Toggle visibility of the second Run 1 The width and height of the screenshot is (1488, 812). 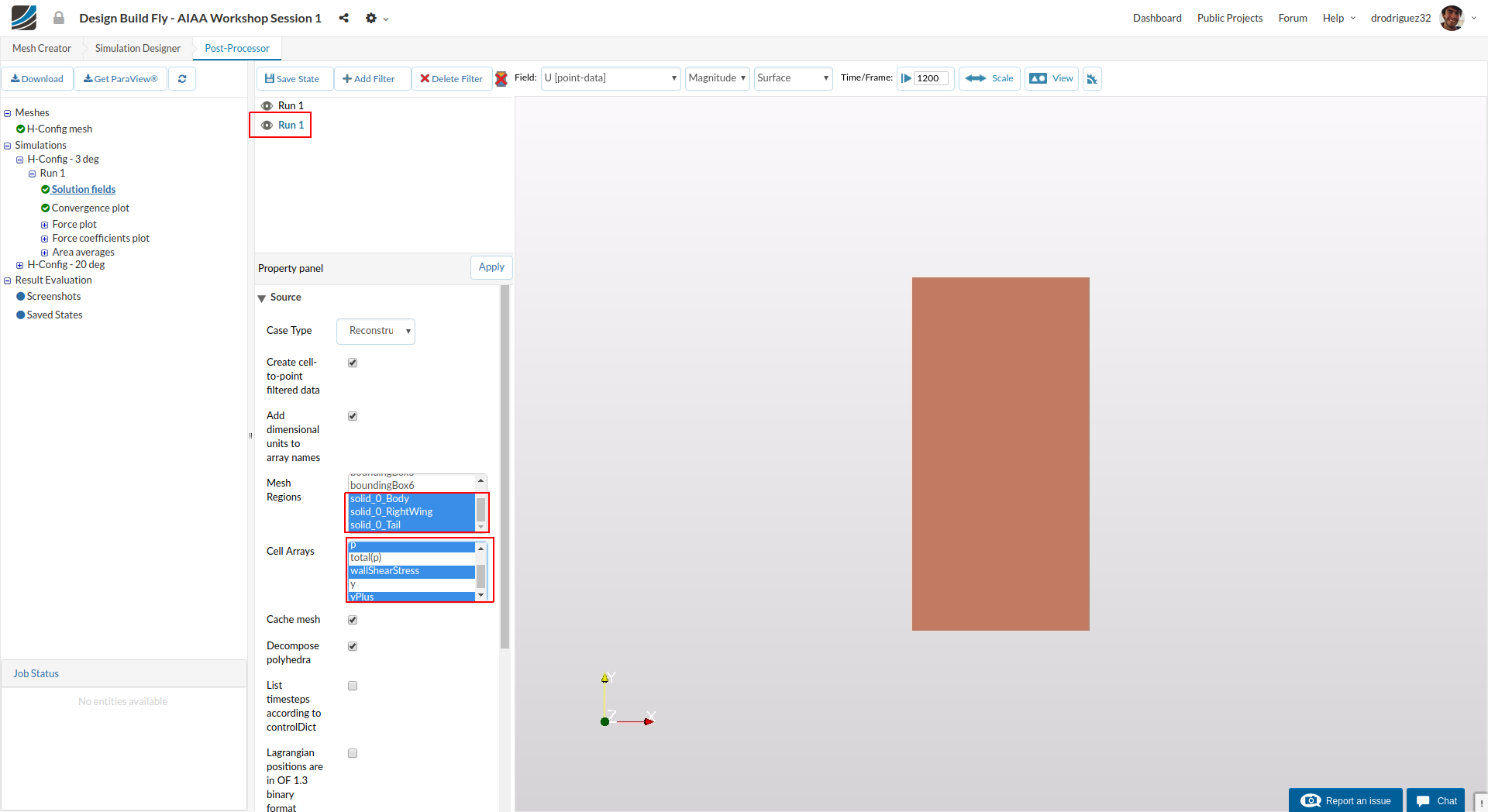tap(267, 126)
